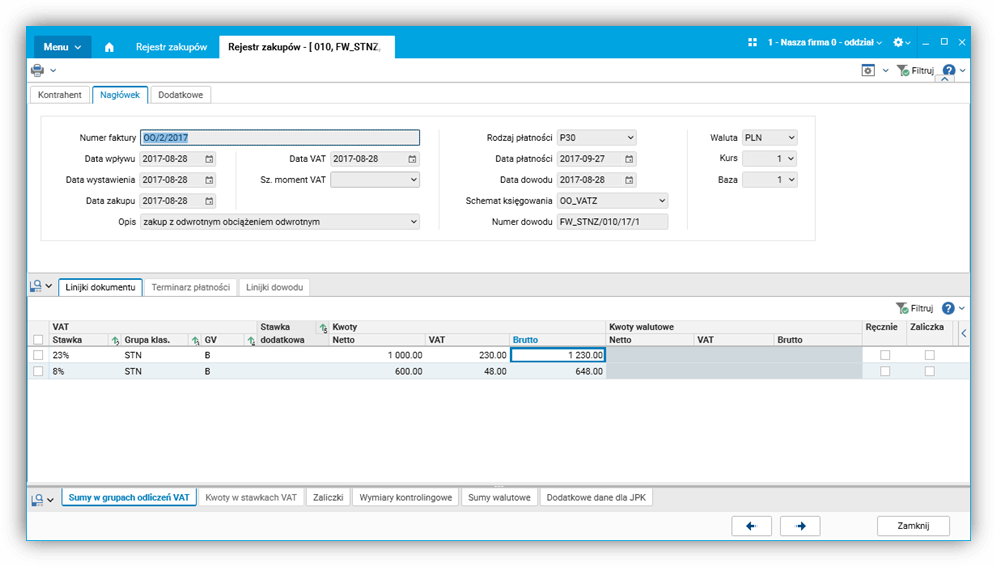
Task: Click the Zamknij button
Action: pyautogui.click(x=913, y=526)
